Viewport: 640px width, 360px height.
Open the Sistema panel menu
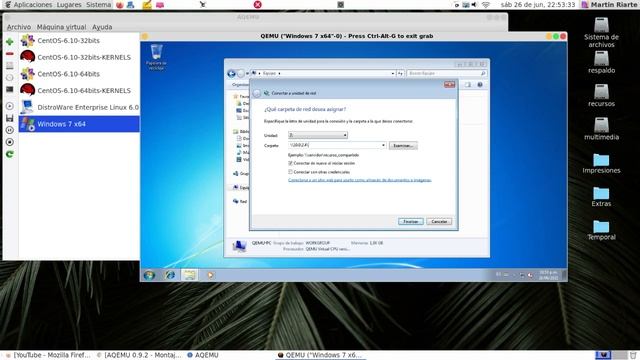[x=98, y=5]
